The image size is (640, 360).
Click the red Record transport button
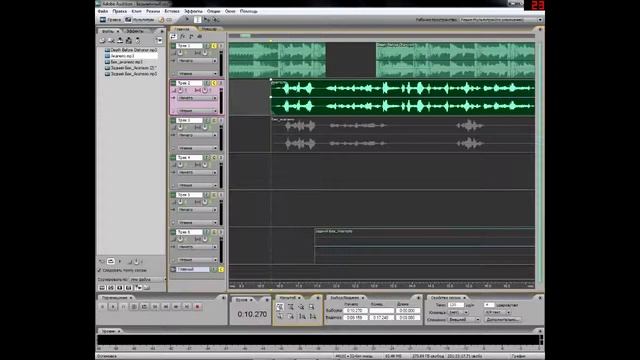click(198, 307)
